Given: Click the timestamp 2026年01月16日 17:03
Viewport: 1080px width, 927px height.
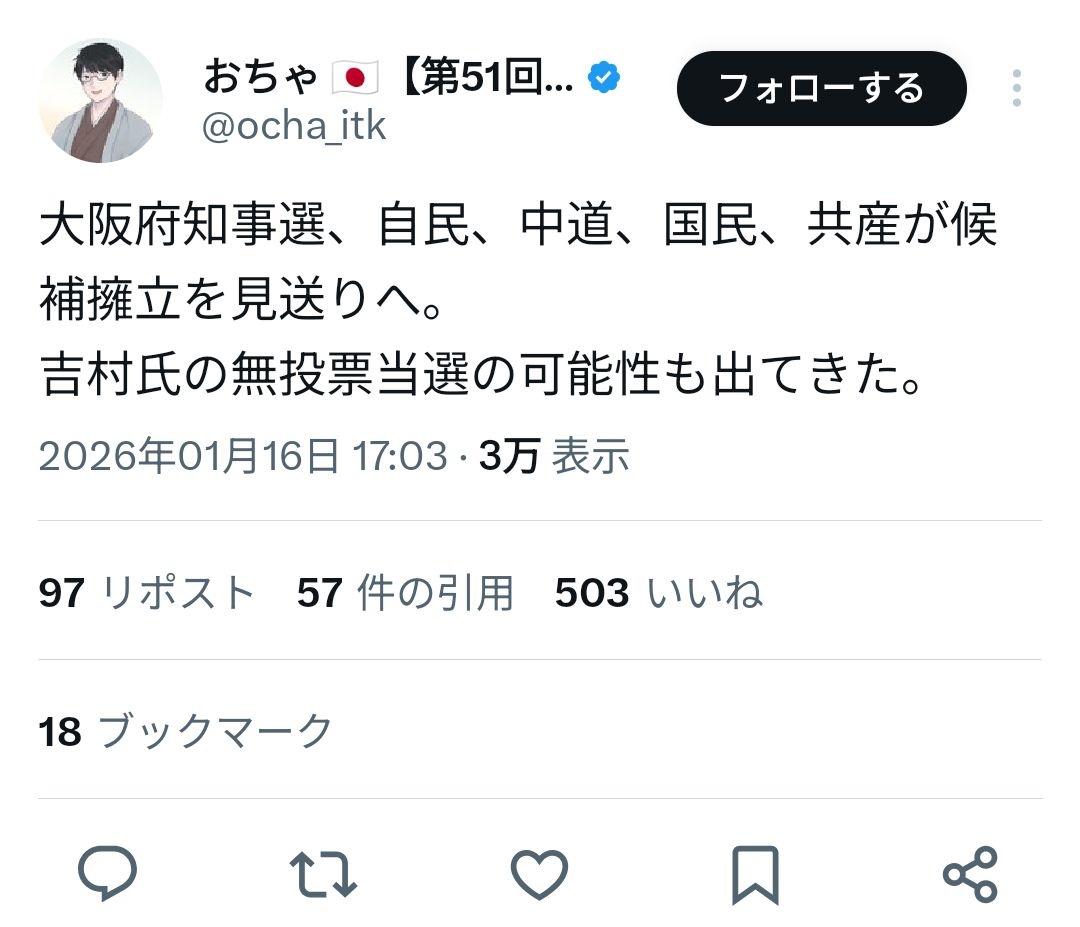Looking at the screenshot, I should pos(243,456).
